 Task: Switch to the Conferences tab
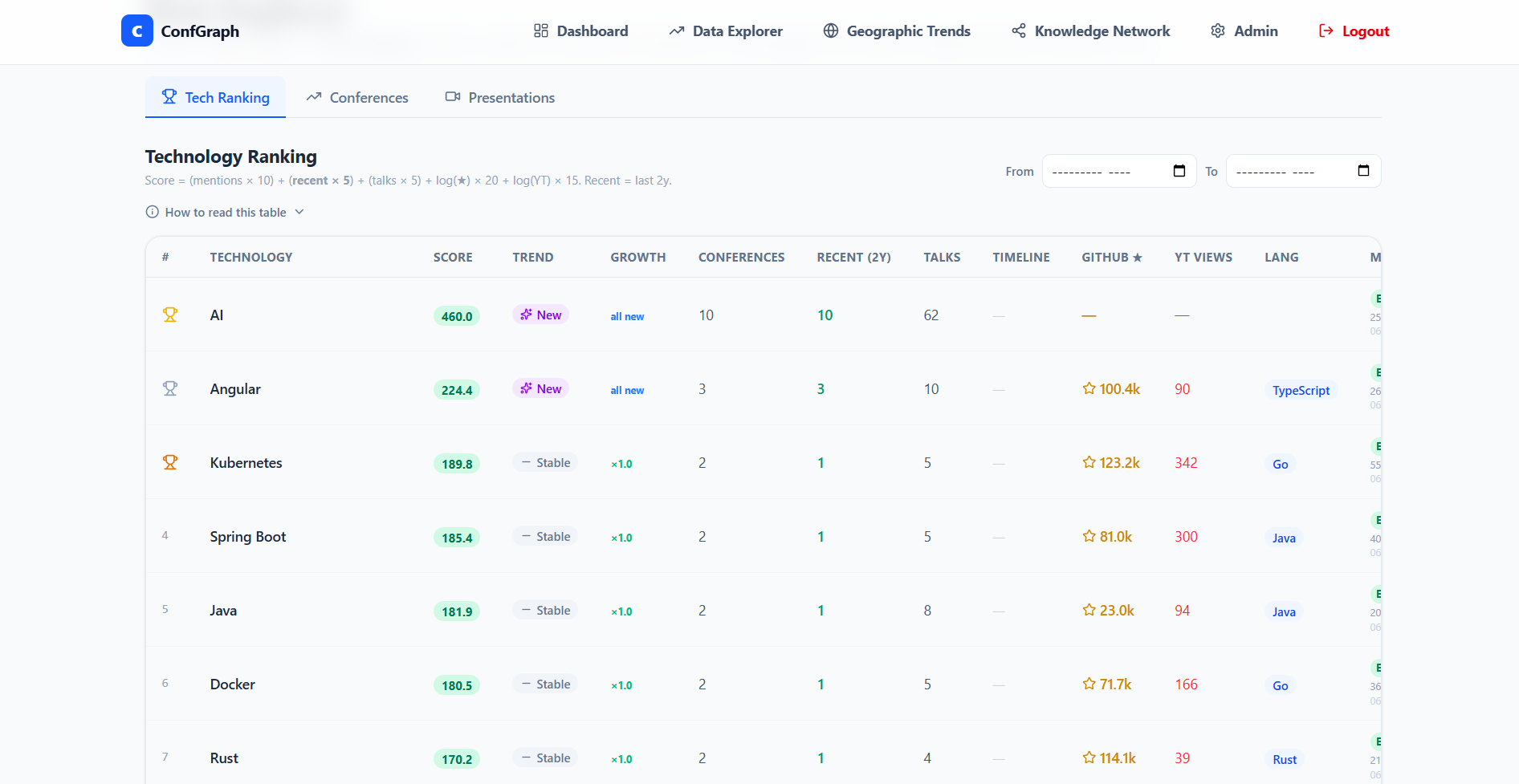357,97
